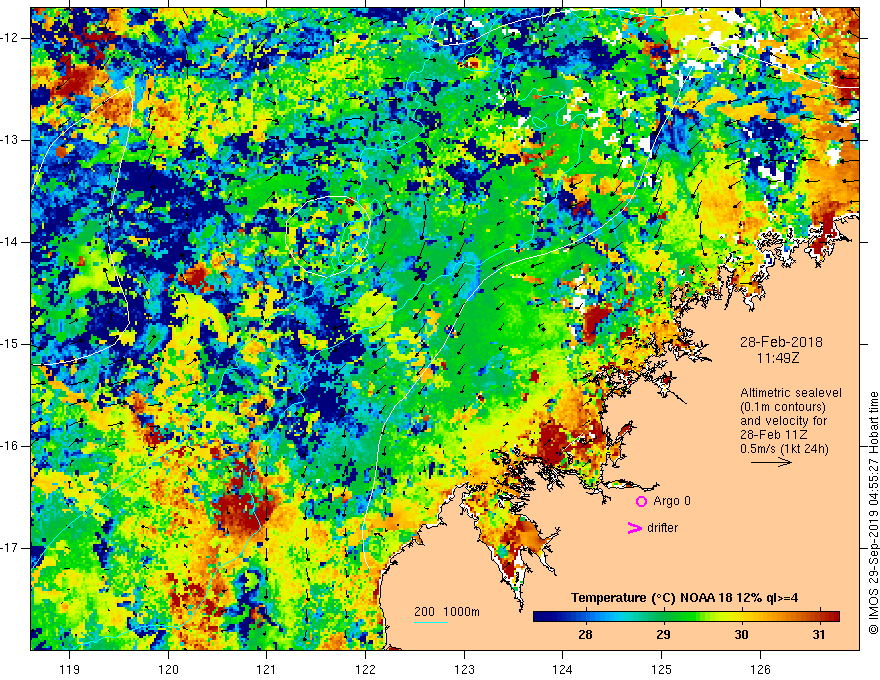The image size is (880, 680).
Task: Click the latitude label '-17'
Action: pyautogui.click(x=10, y=548)
